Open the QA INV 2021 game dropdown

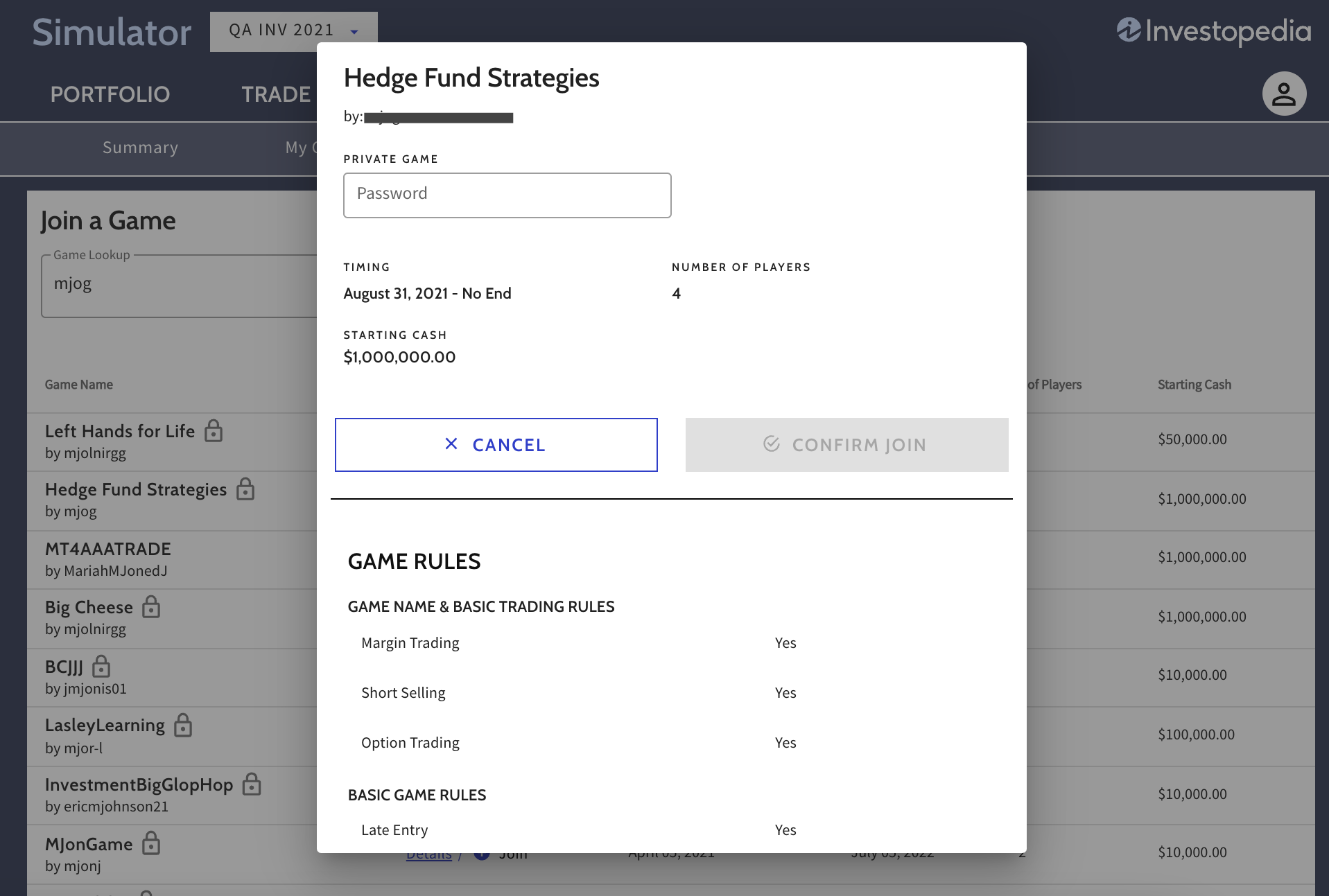point(293,30)
